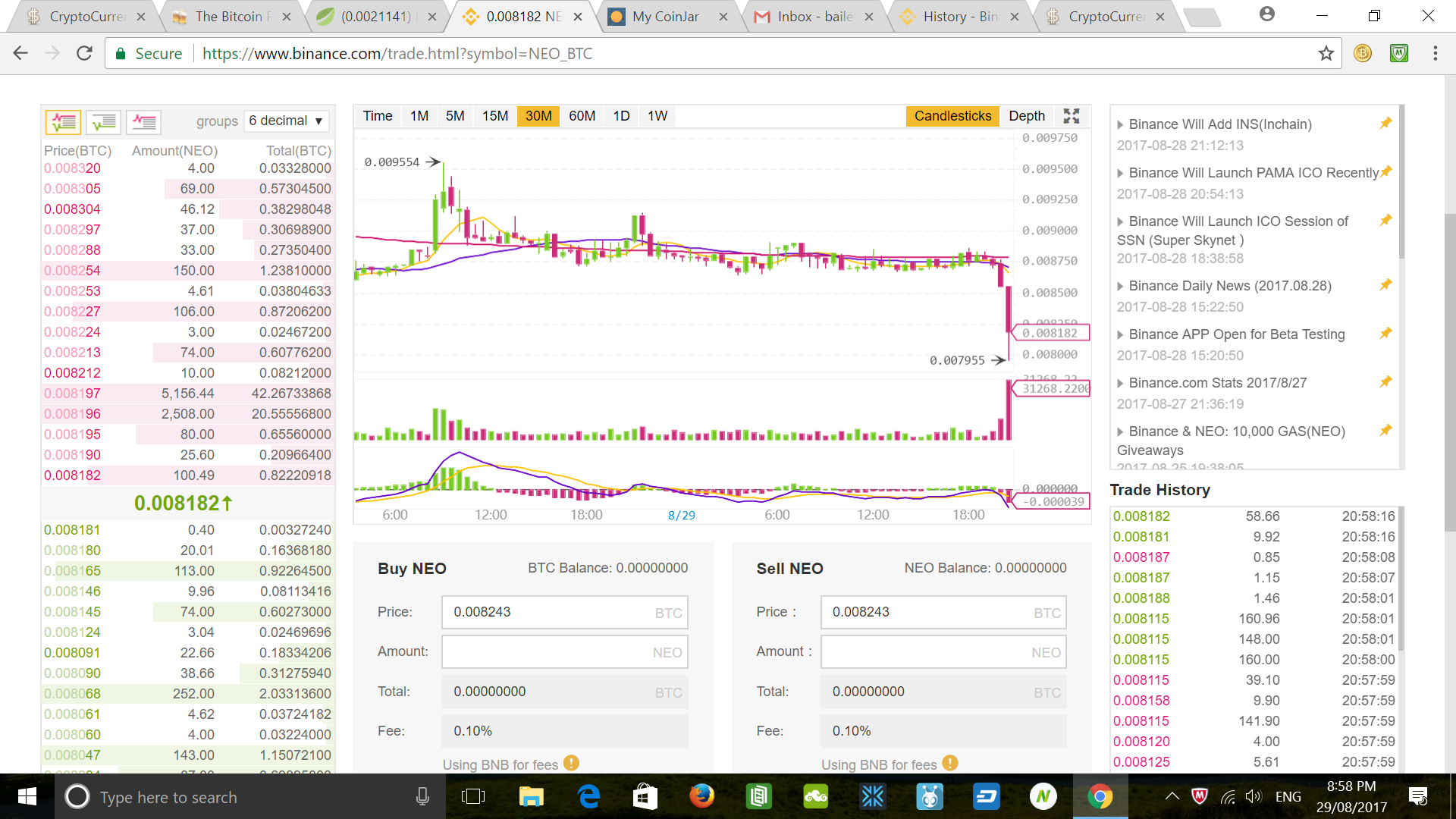
Task: Select sell order at price 0.008197
Action: point(187,394)
